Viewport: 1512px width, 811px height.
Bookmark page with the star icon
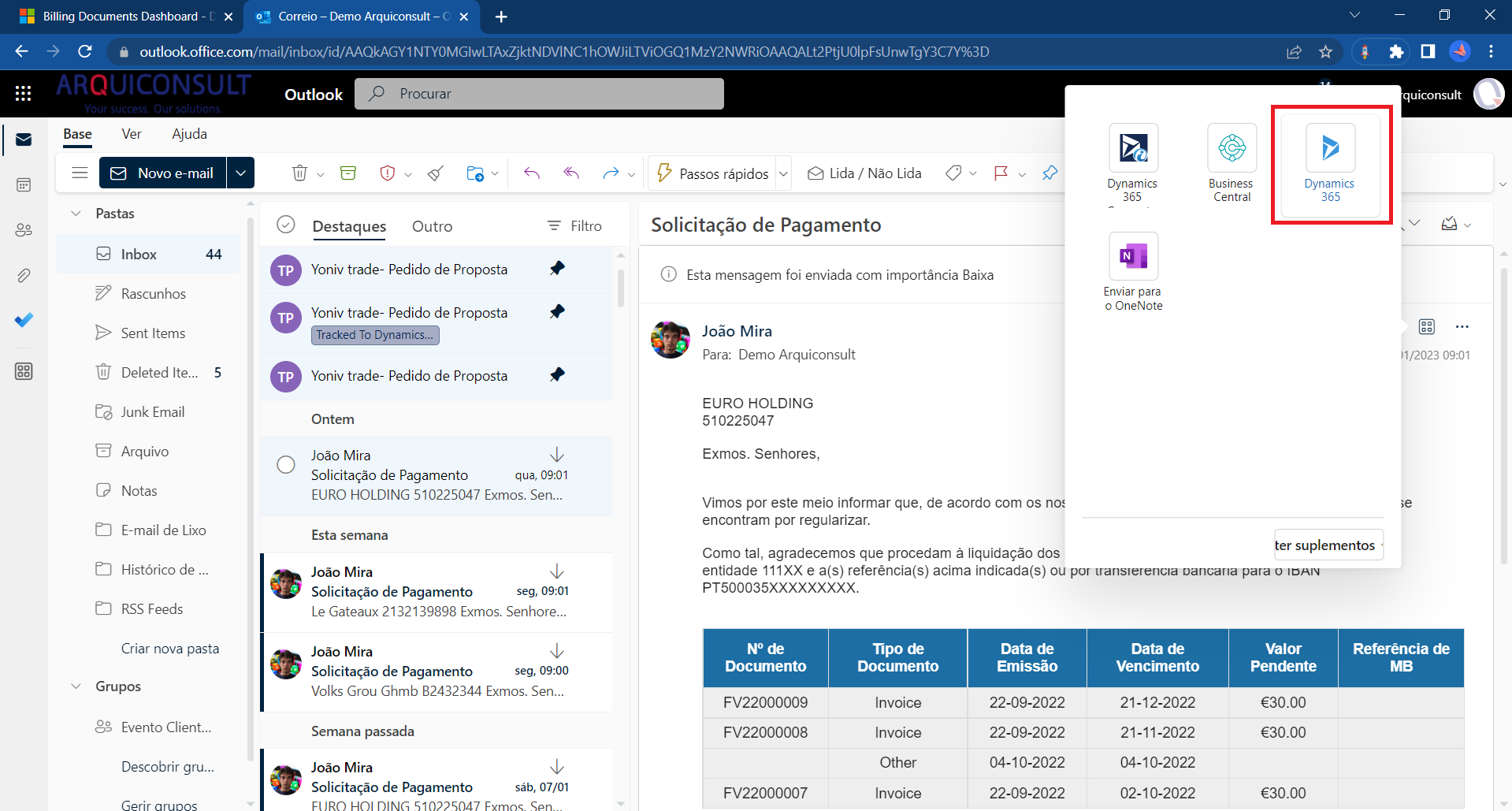[1325, 51]
